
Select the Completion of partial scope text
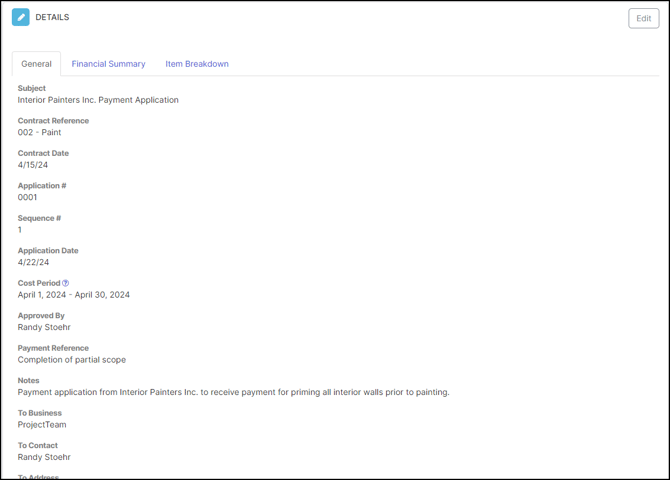click(x=72, y=360)
